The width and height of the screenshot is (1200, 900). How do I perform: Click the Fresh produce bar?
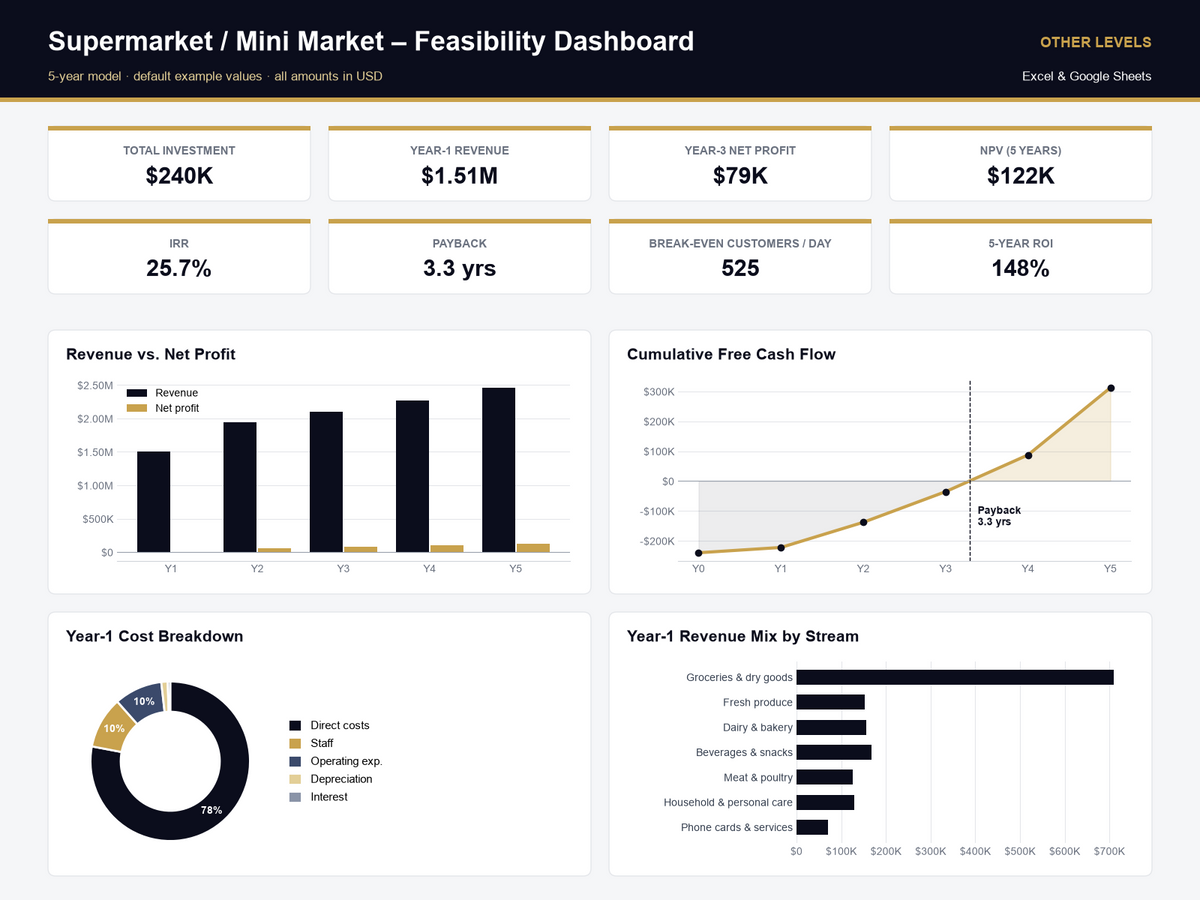(x=831, y=702)
